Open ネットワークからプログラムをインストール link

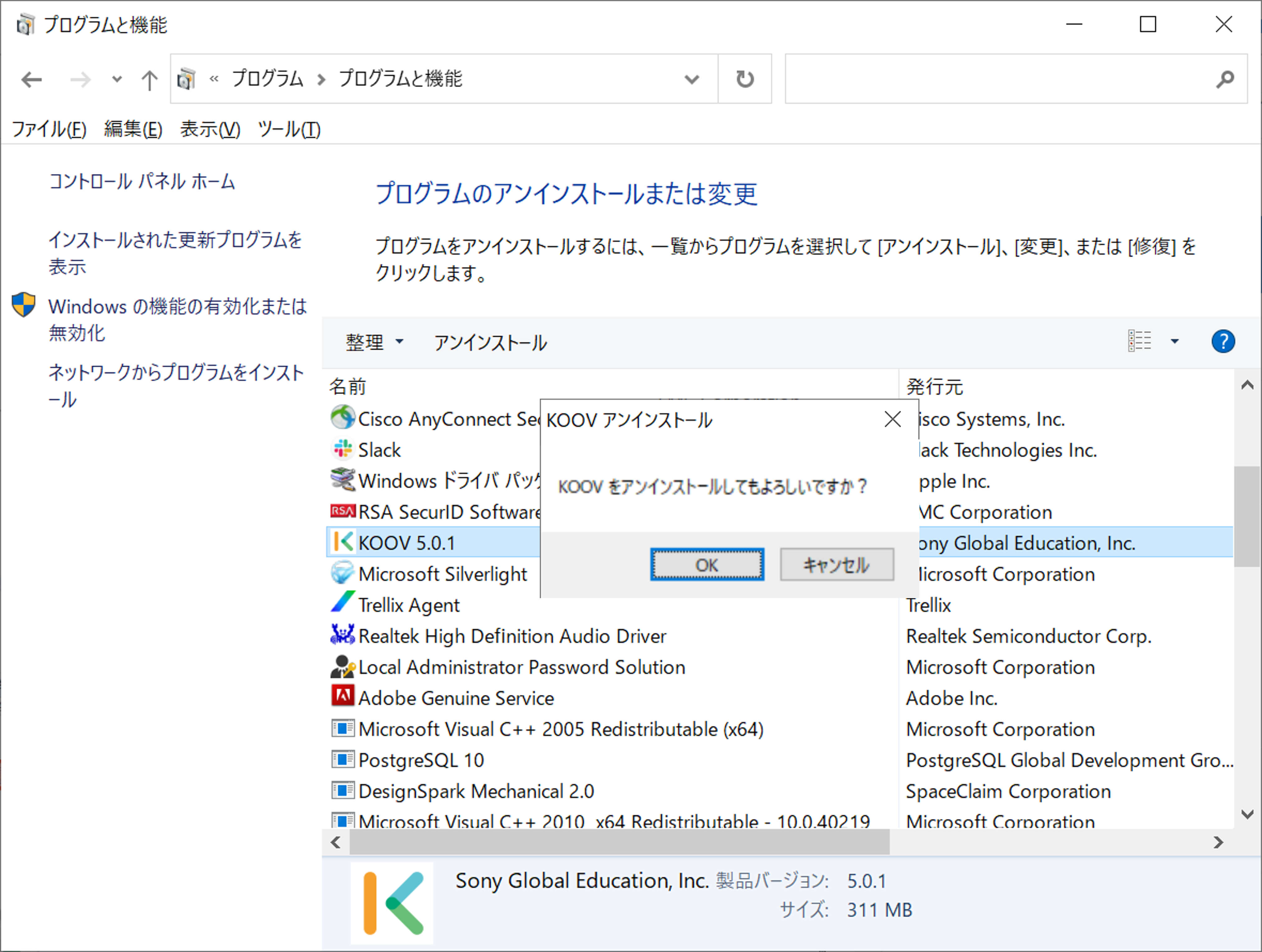[176, 385]
